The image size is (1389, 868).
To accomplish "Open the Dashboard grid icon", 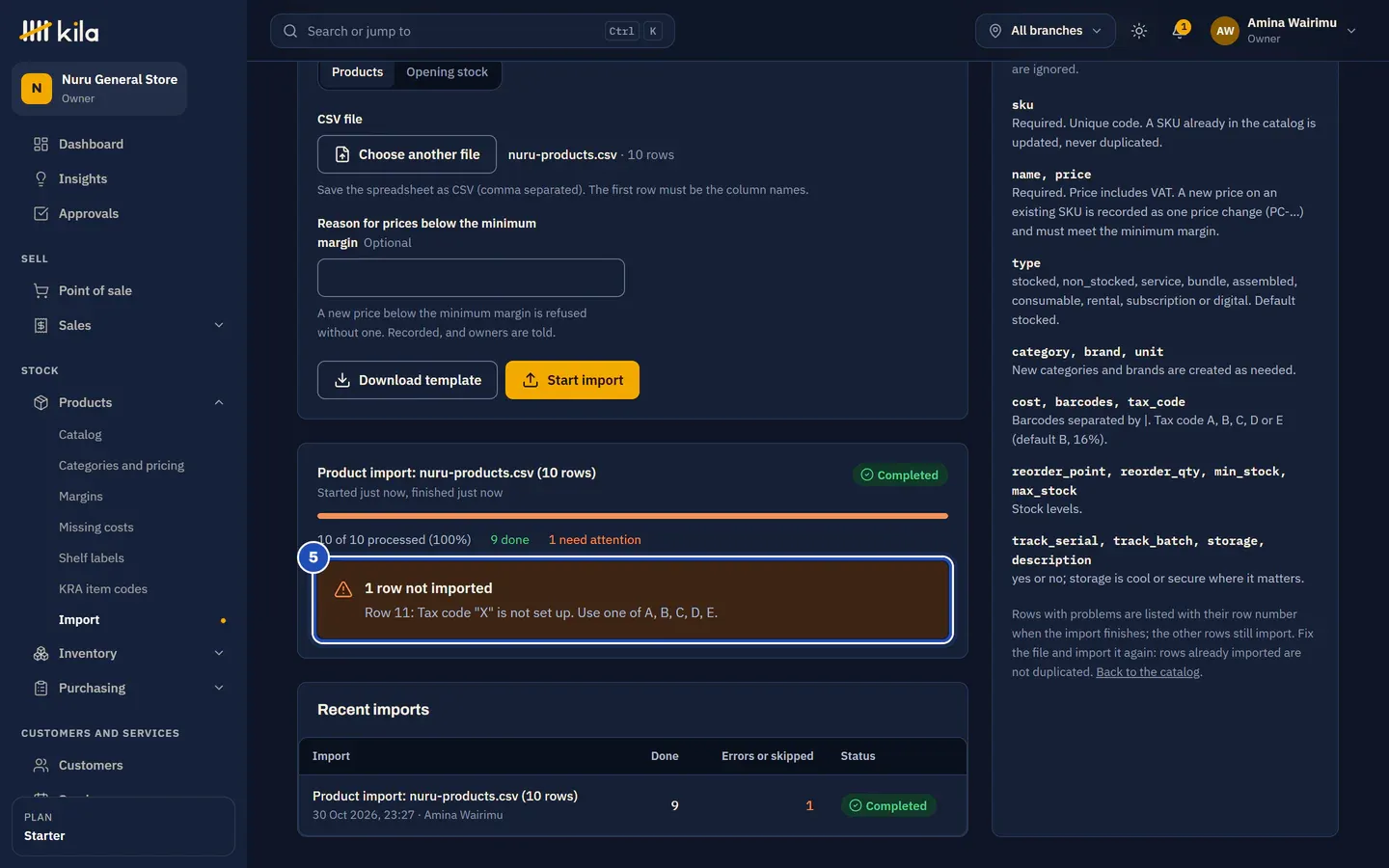I will (41, 144).
